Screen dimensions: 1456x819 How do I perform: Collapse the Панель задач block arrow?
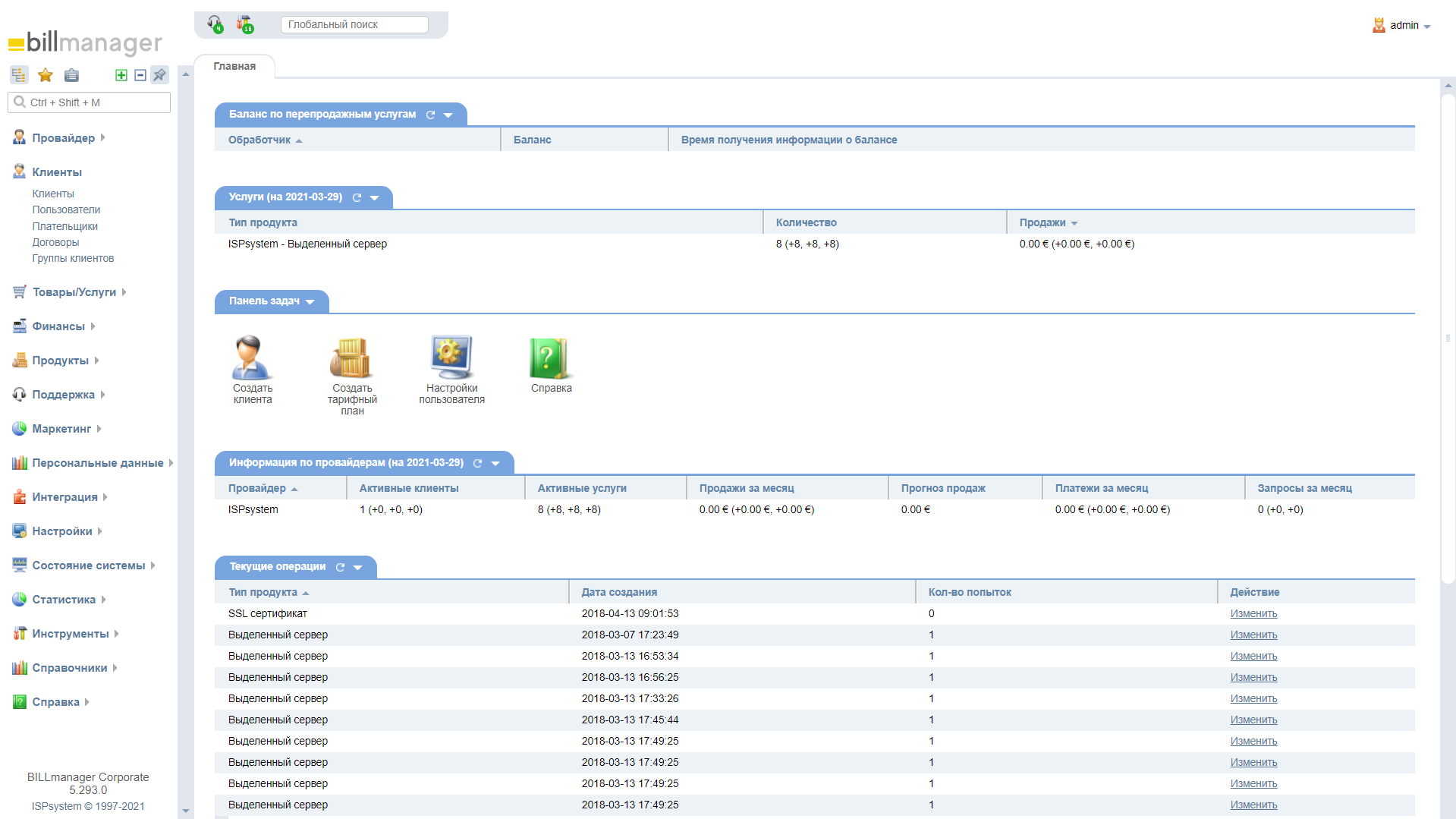point(310,302)
